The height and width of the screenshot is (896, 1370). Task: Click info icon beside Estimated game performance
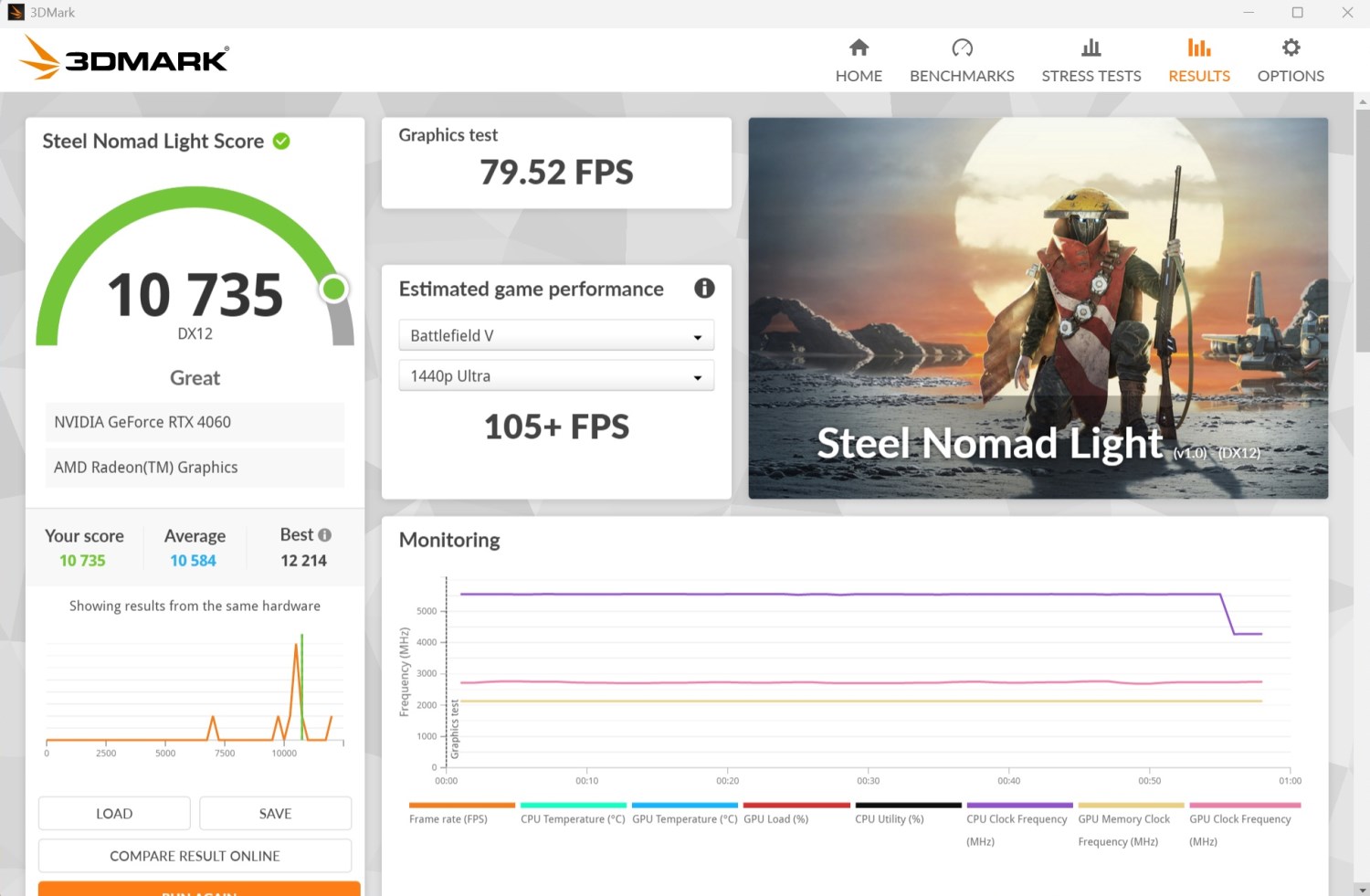click(704, 289)
